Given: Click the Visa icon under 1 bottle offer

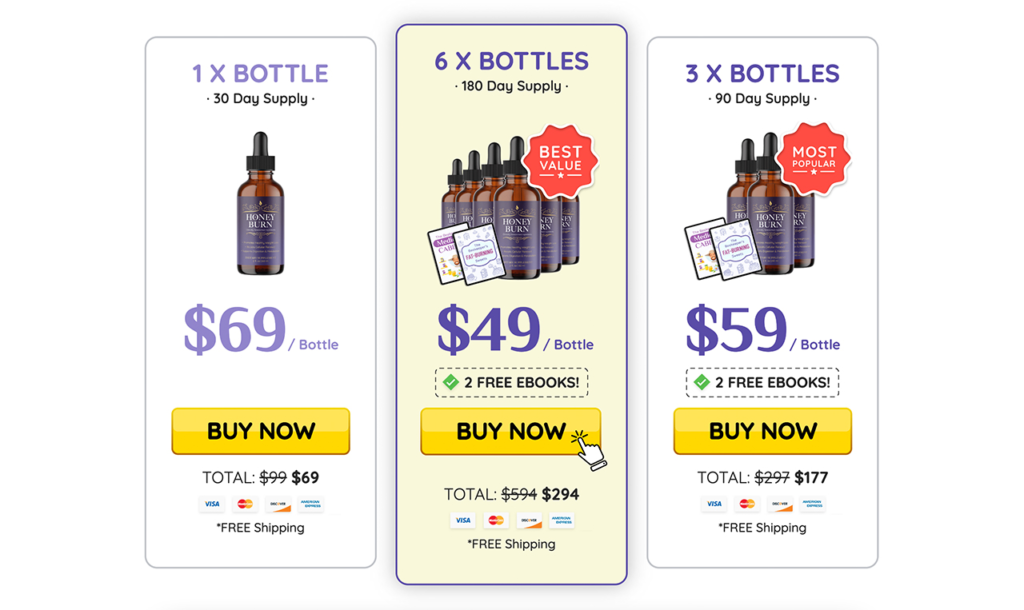Looking at the screenshot, I should [x=212, y=505].
